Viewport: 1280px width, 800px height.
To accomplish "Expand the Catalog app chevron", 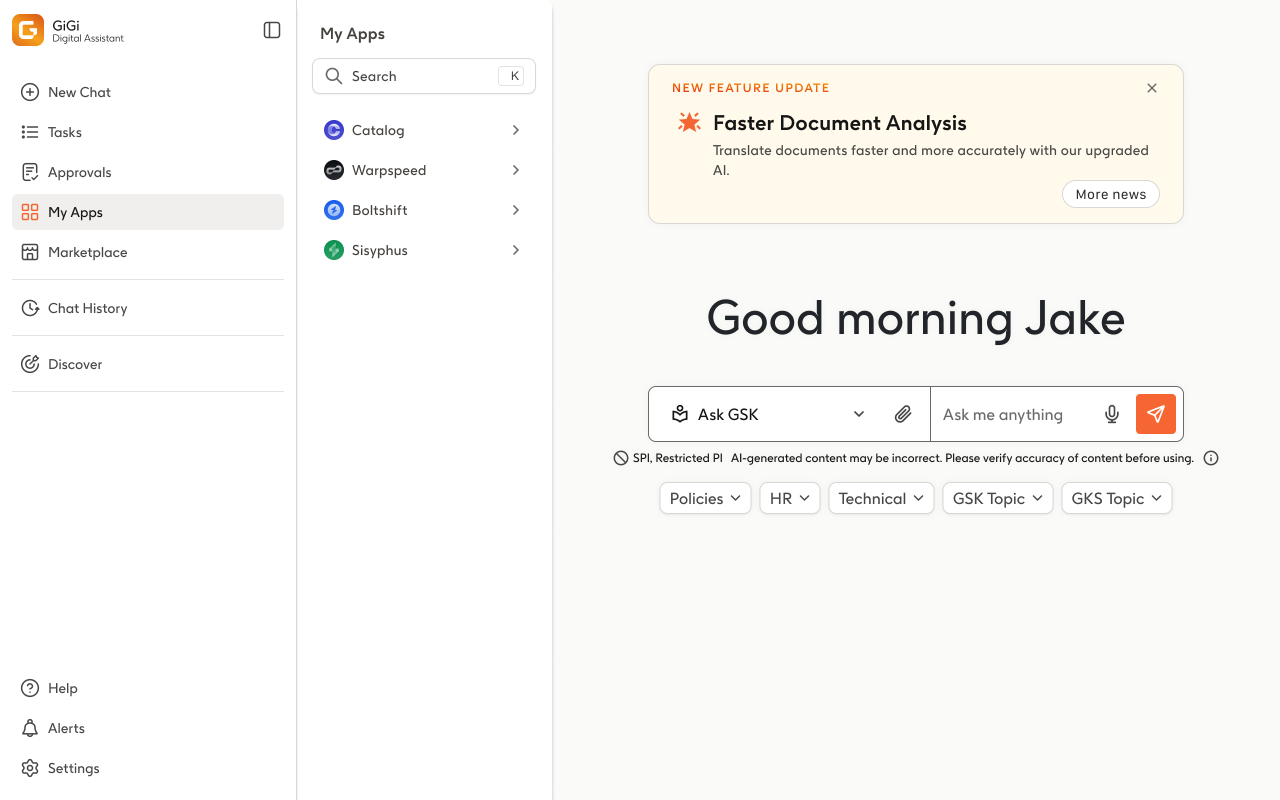I will (516, 130).
